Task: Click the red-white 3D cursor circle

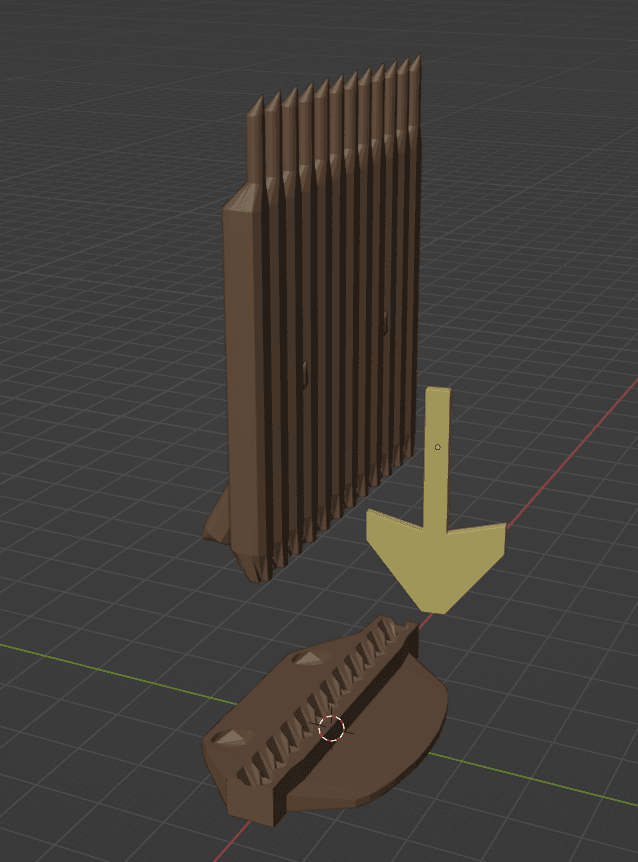Action: click(332, 728)
